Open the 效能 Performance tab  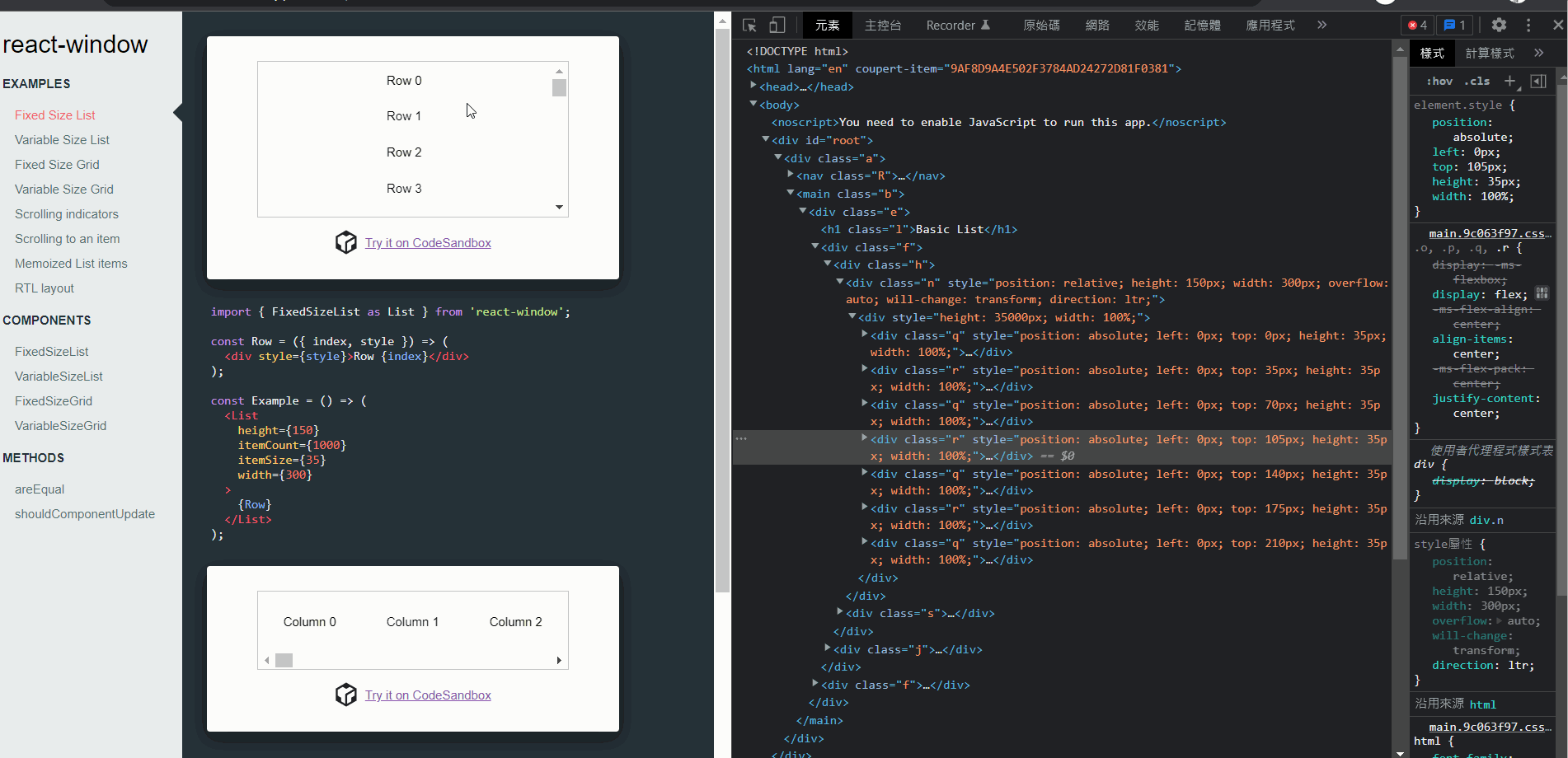(1147, 26)
